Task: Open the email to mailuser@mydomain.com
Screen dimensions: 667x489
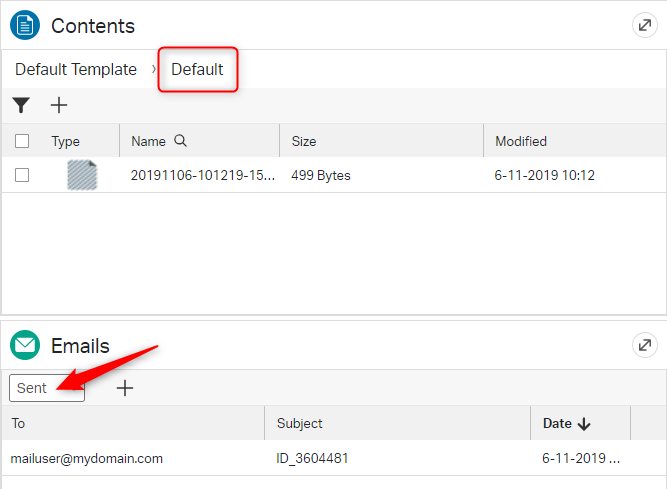Action: point(87,458)
